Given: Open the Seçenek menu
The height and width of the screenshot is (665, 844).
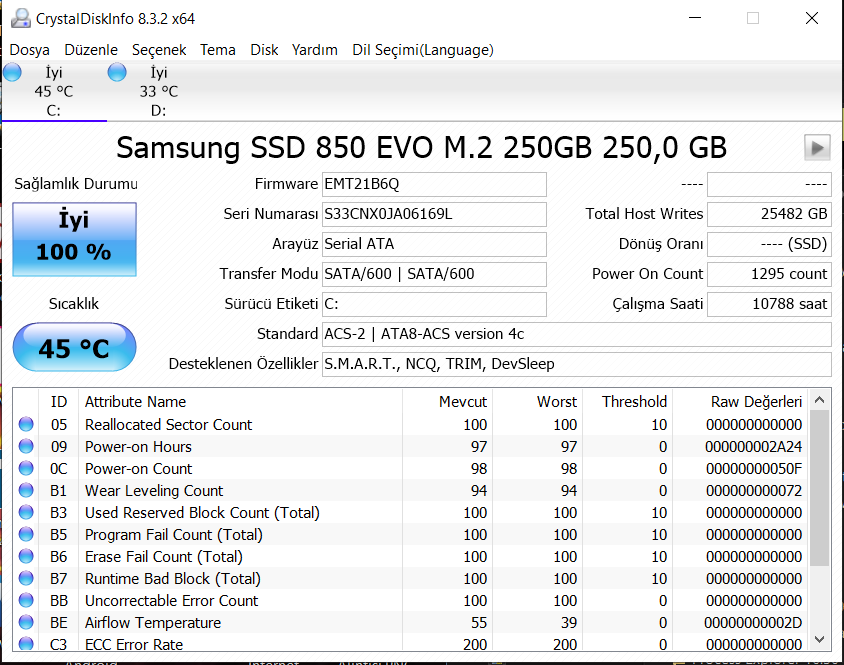Looking at the screenshot, I should [159, 50].
